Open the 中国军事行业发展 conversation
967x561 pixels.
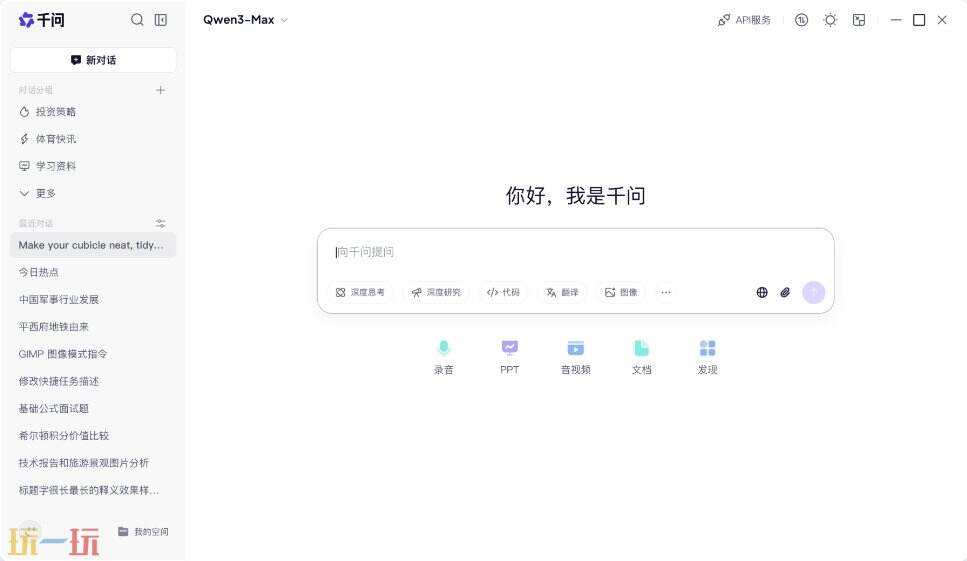pos(93,299)
